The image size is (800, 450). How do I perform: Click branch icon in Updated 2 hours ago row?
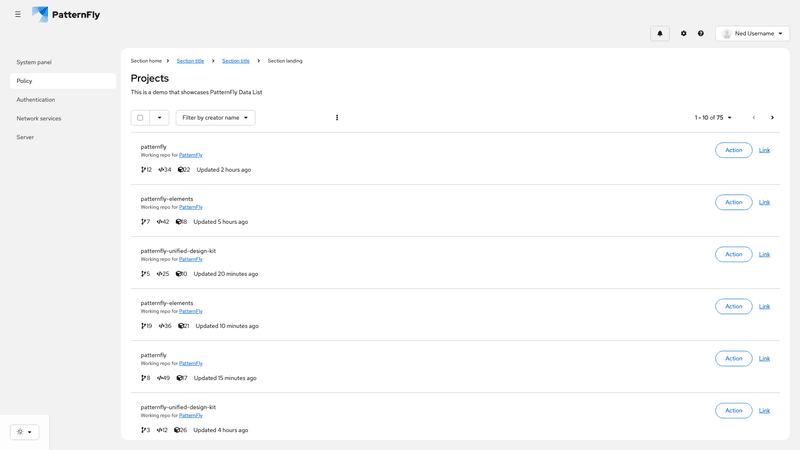[x=143, y=169]
